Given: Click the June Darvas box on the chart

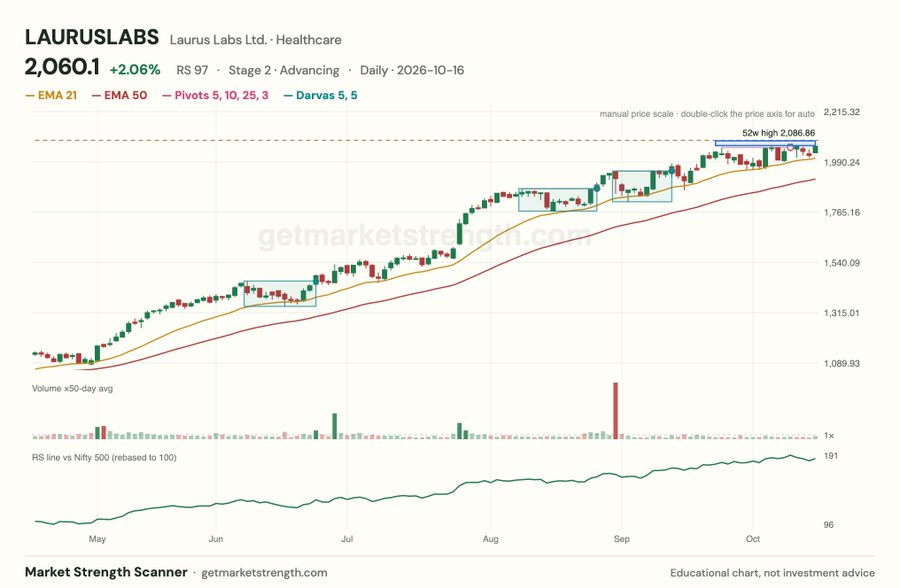Looking at the screenshot, I should pos(280,293).
